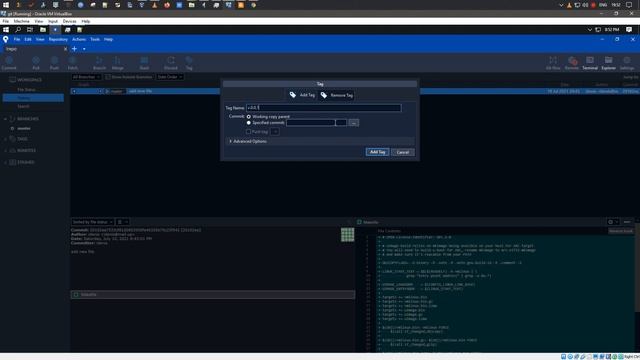Open the file list view mode dropdown
This screenshot has width=640, height=360.
pos(123,222)
